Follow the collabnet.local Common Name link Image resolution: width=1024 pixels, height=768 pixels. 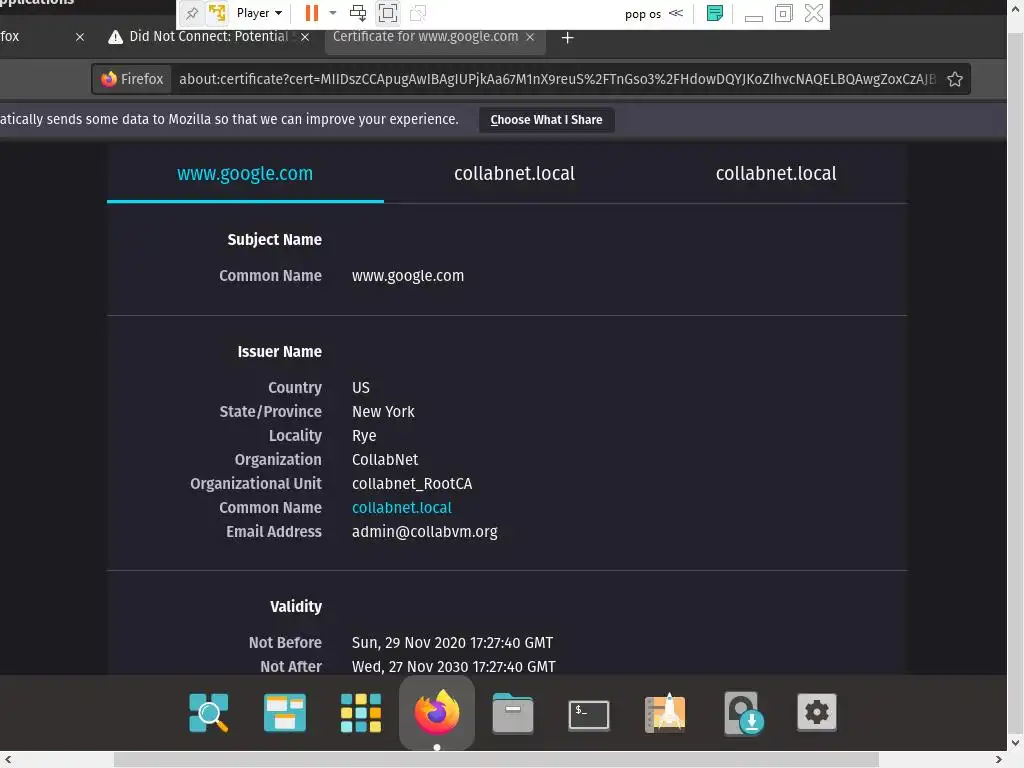click(402, 507)
